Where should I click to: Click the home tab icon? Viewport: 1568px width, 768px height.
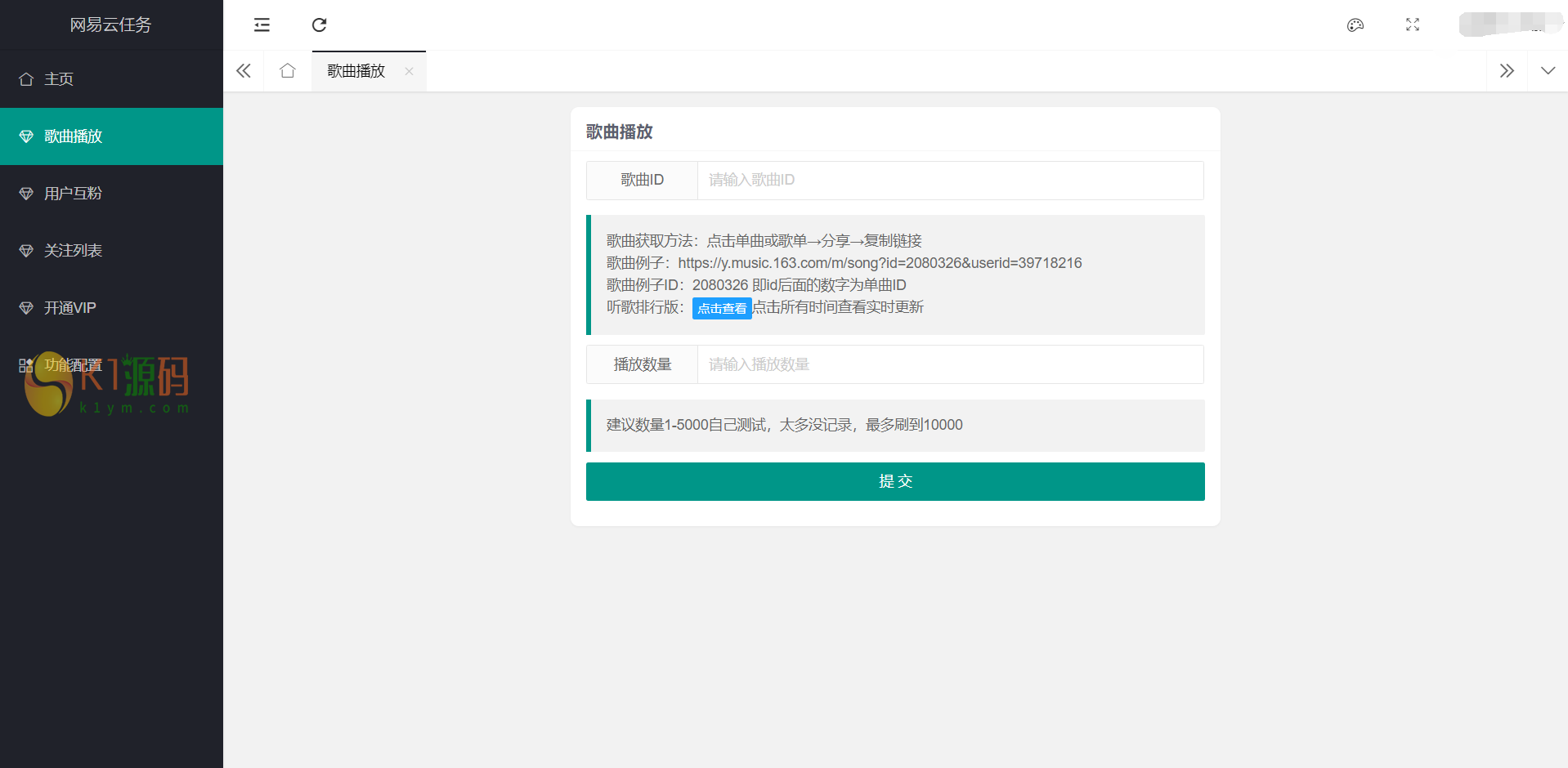287,71
